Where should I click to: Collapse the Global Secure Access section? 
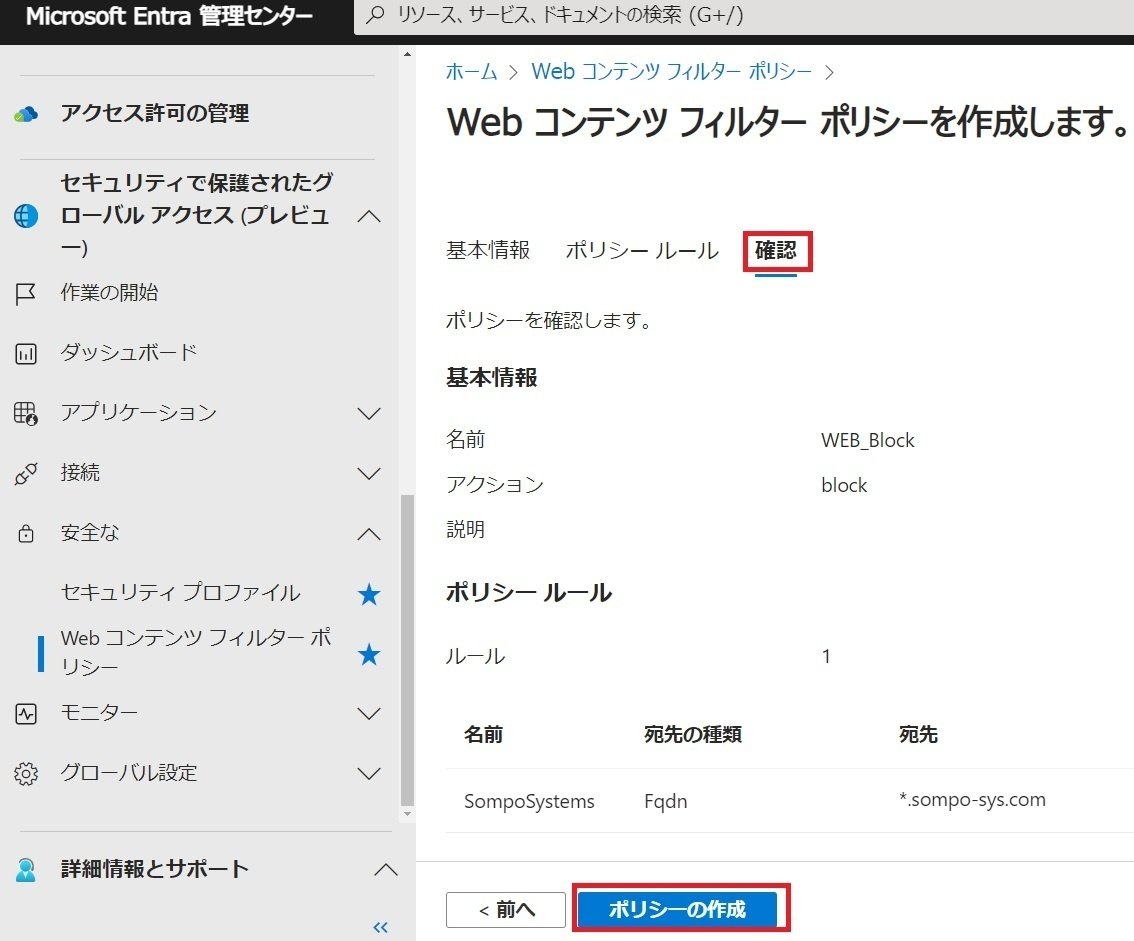point(369,216)
